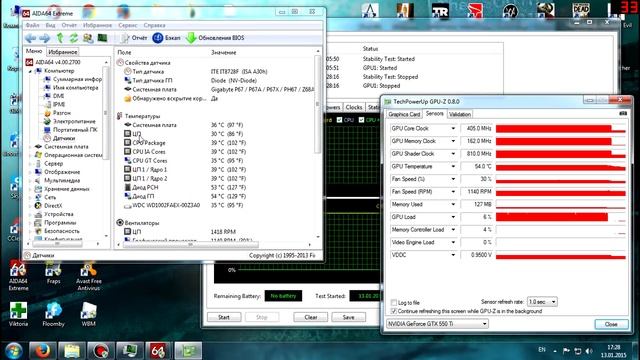
Task: Click the Бэкап toolbar button
Action: [167, 38]
